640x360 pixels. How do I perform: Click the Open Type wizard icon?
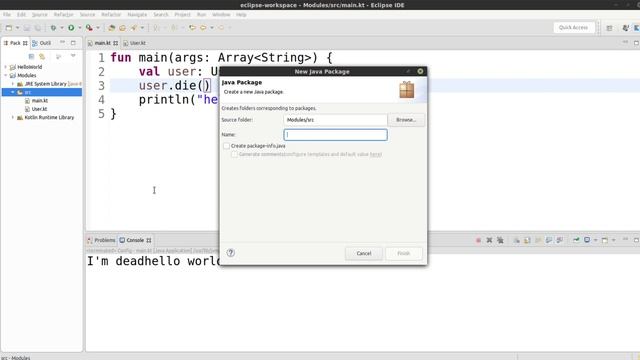pos(134,28)
